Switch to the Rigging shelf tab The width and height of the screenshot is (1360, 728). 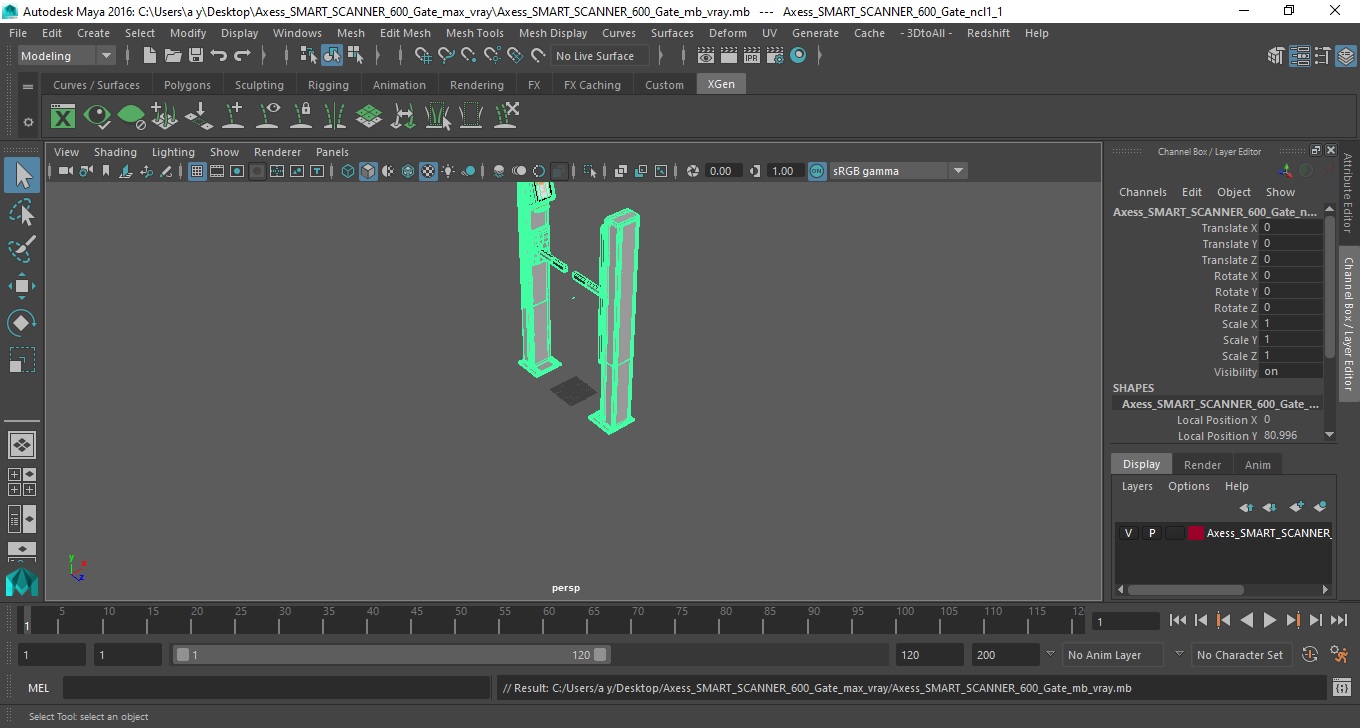point(328,85)
